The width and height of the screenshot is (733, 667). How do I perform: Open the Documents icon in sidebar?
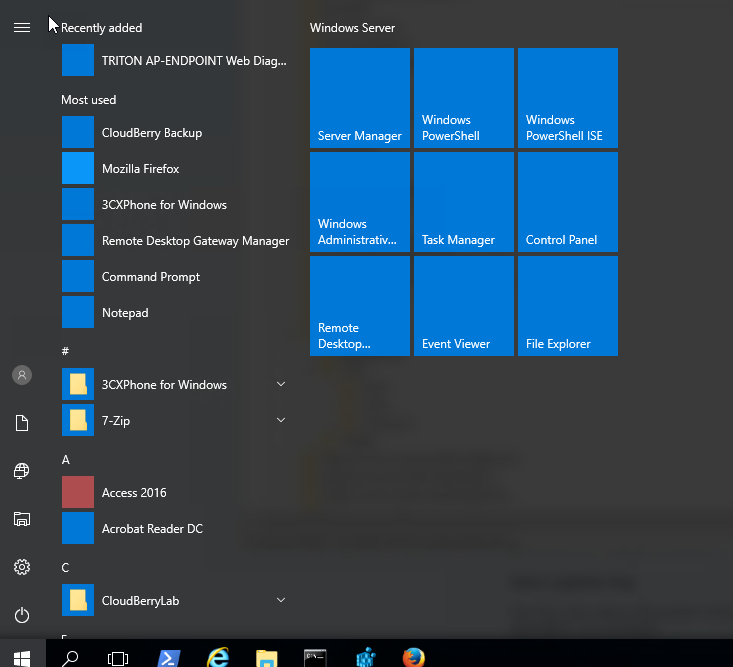(x=21, y=423)
